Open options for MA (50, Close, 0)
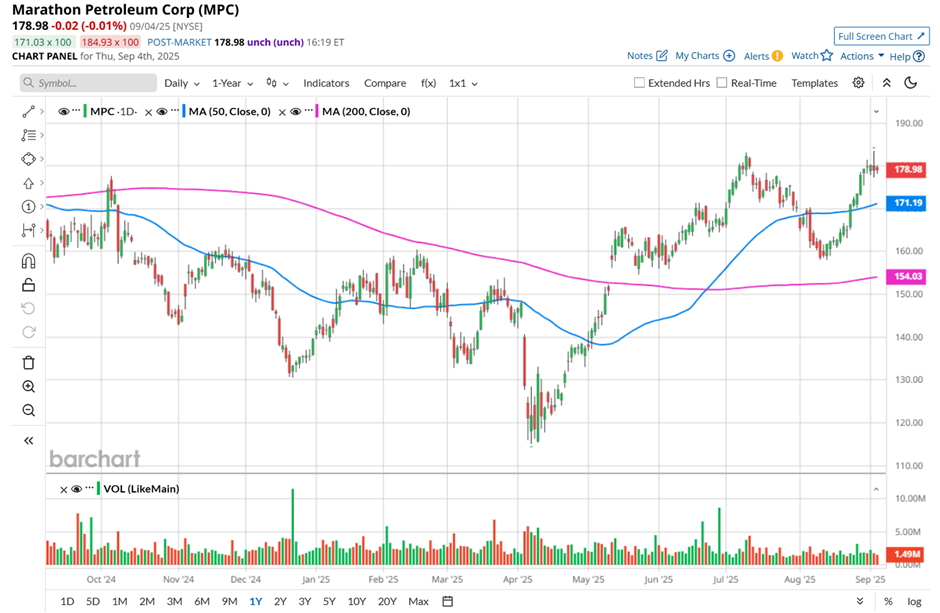 (x=174, y=111)
